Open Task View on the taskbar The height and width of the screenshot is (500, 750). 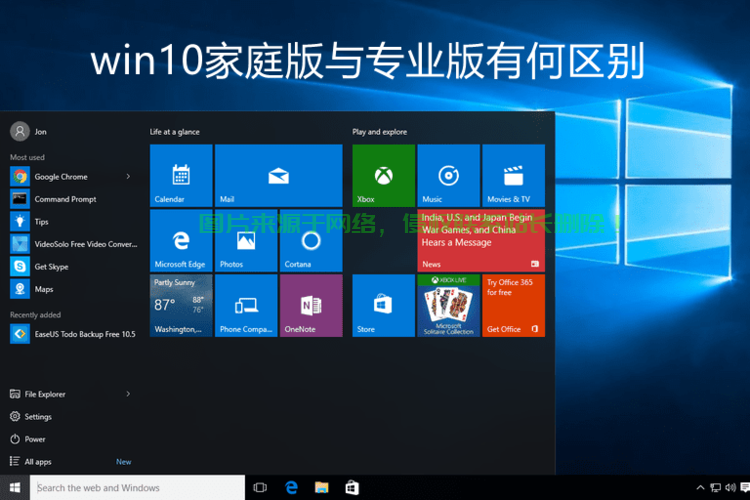[x=260, y=488]
